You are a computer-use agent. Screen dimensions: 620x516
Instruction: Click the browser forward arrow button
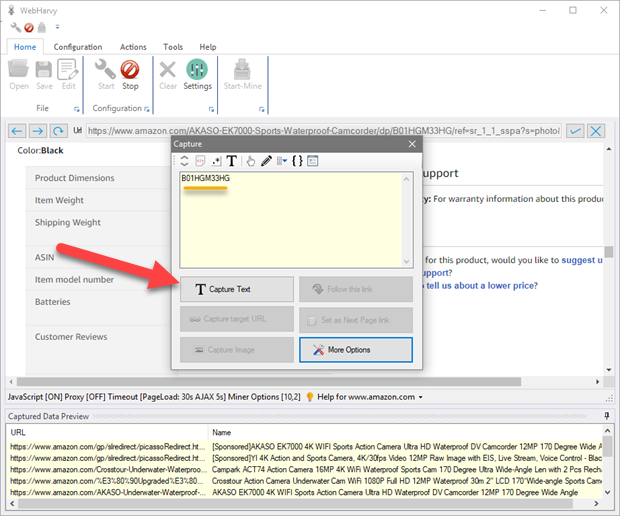[36, 131]
